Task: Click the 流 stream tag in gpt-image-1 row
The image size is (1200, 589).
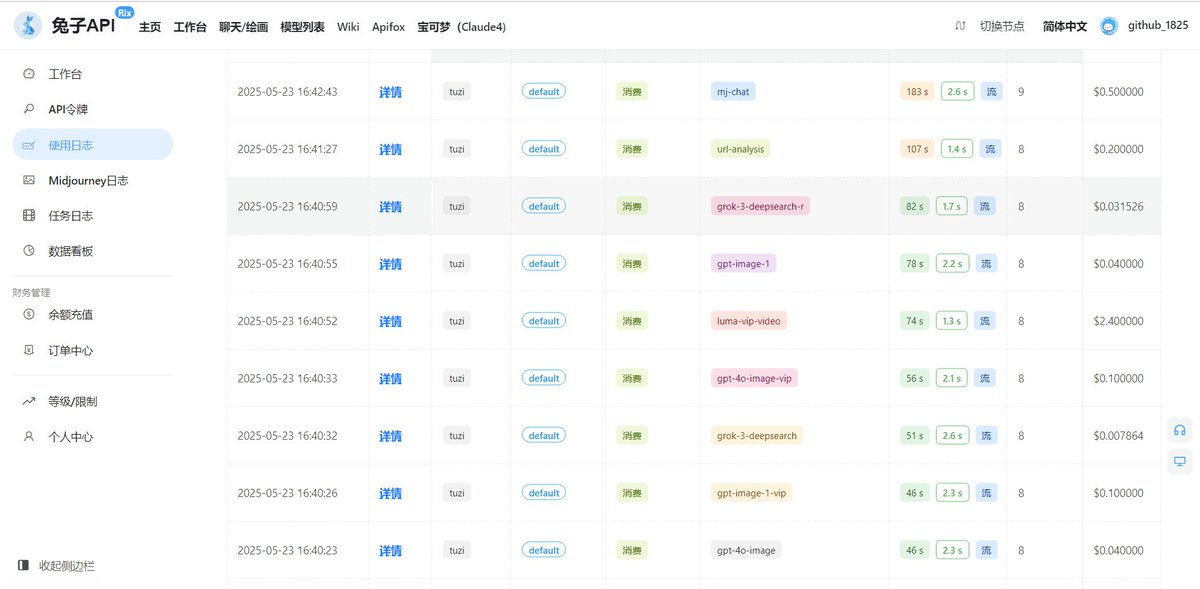Action: [986, 264]
